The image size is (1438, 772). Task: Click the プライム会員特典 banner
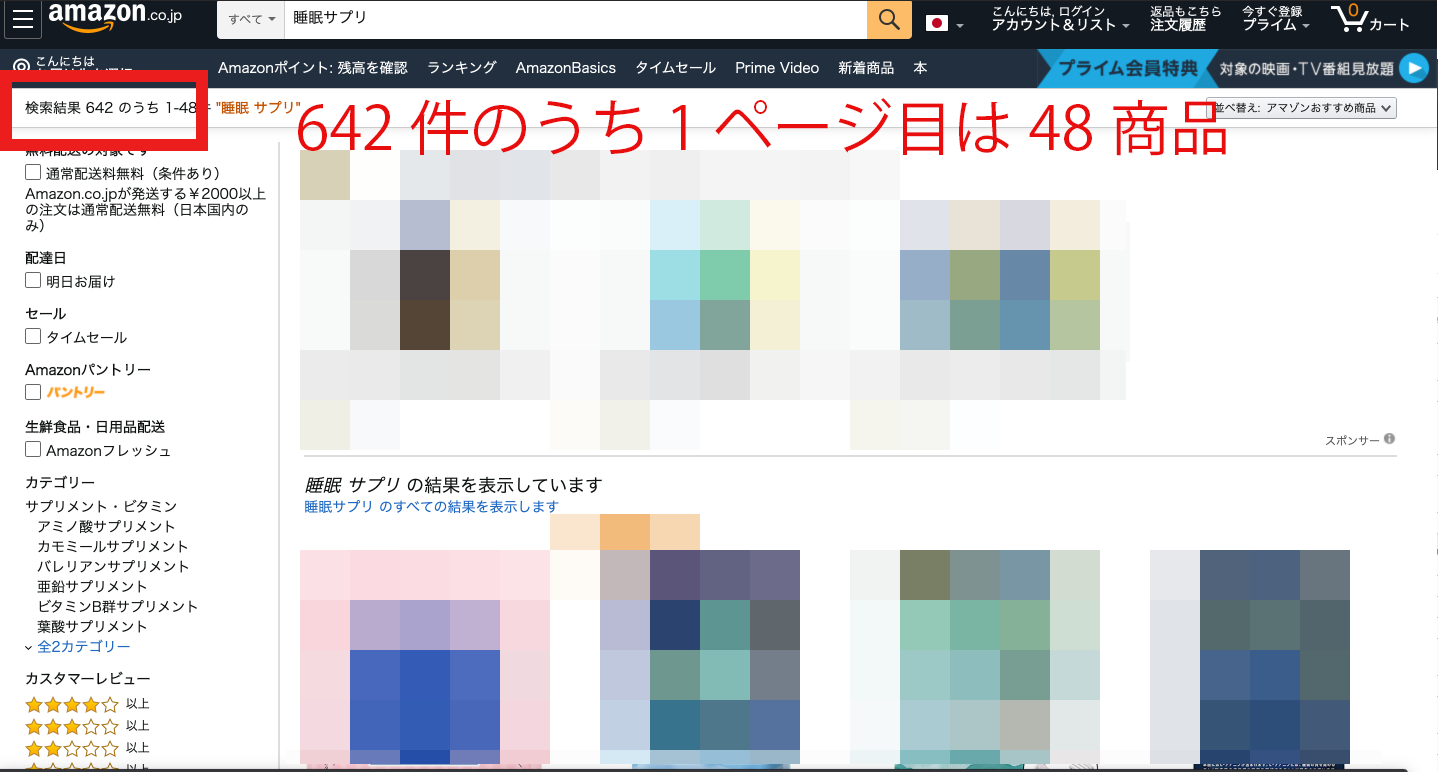(x=1127, y=68)
